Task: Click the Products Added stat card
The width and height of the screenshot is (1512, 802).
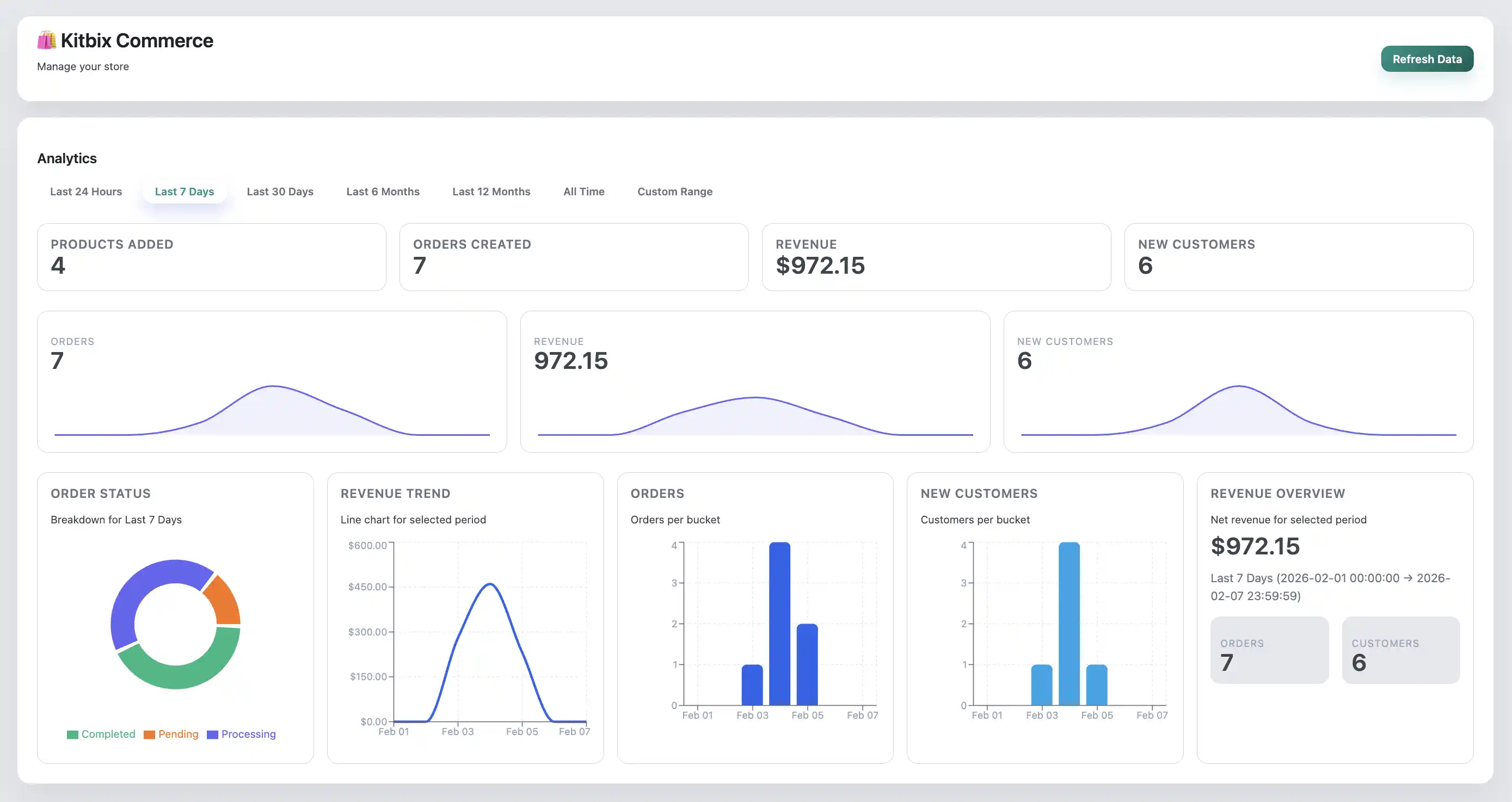Action: [212, 257]
